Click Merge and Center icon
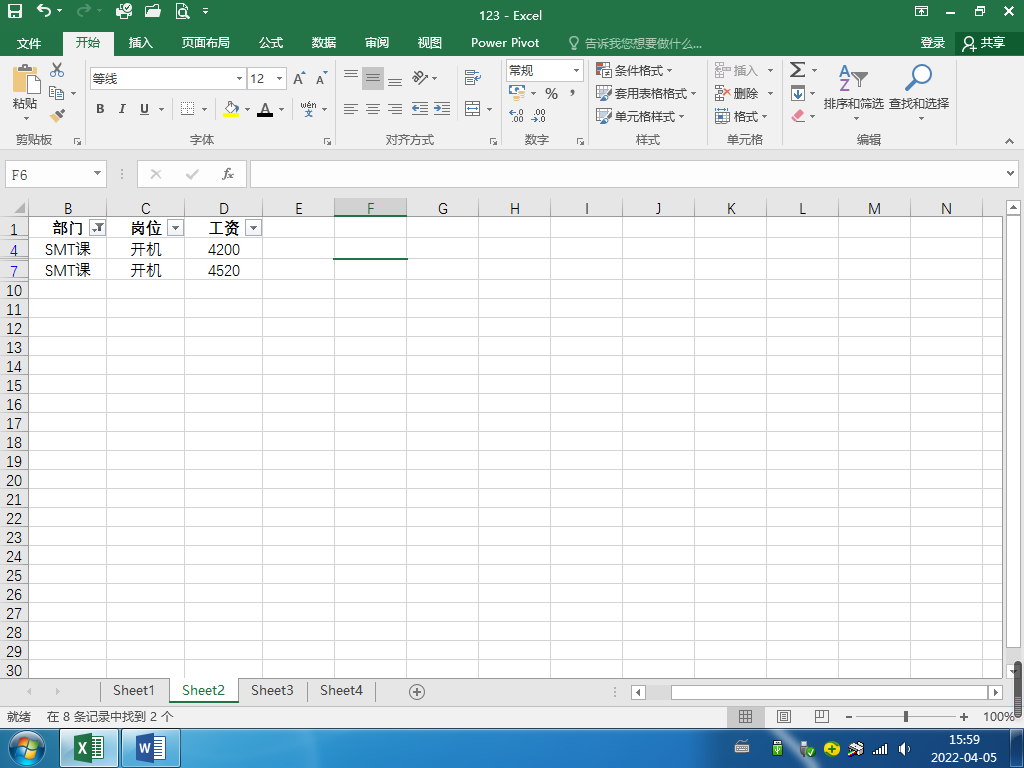The width and height of the screenshot is (1024, 768). coord(473,108)
